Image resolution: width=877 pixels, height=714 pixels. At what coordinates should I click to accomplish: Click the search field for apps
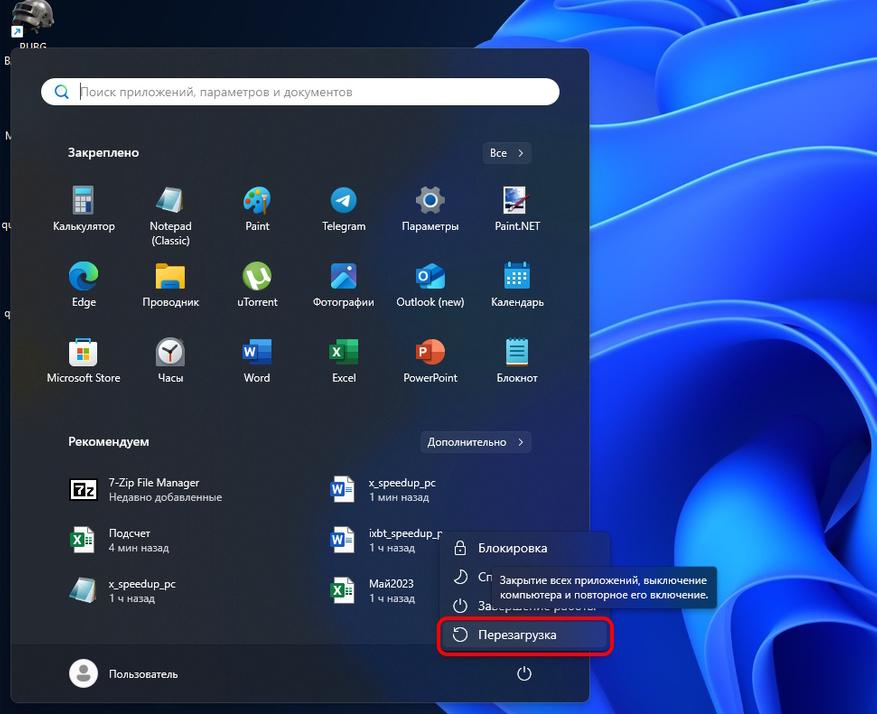(300, 92)
